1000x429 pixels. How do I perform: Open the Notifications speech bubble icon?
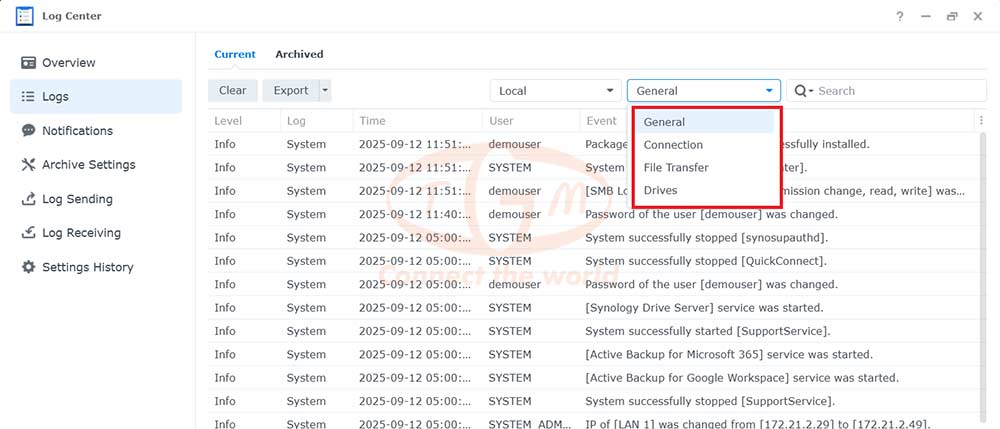pos(28,131)
